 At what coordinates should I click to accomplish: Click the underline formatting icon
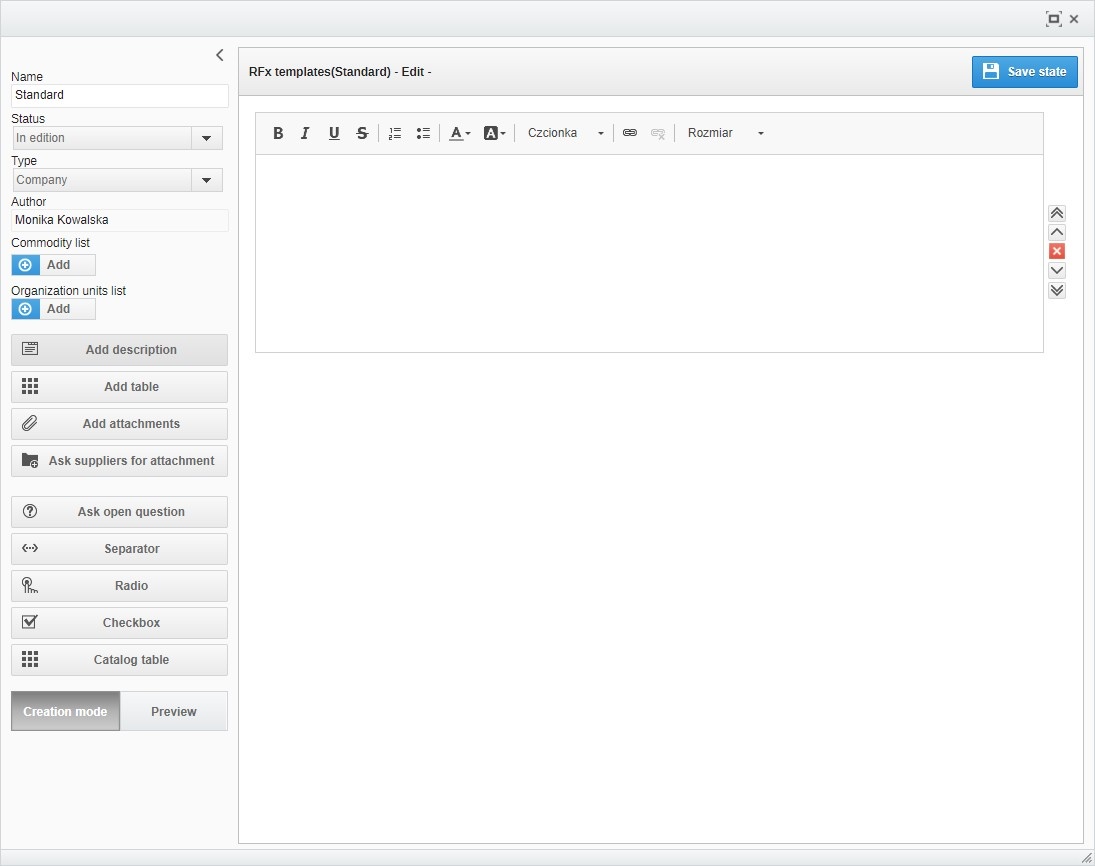334,133
